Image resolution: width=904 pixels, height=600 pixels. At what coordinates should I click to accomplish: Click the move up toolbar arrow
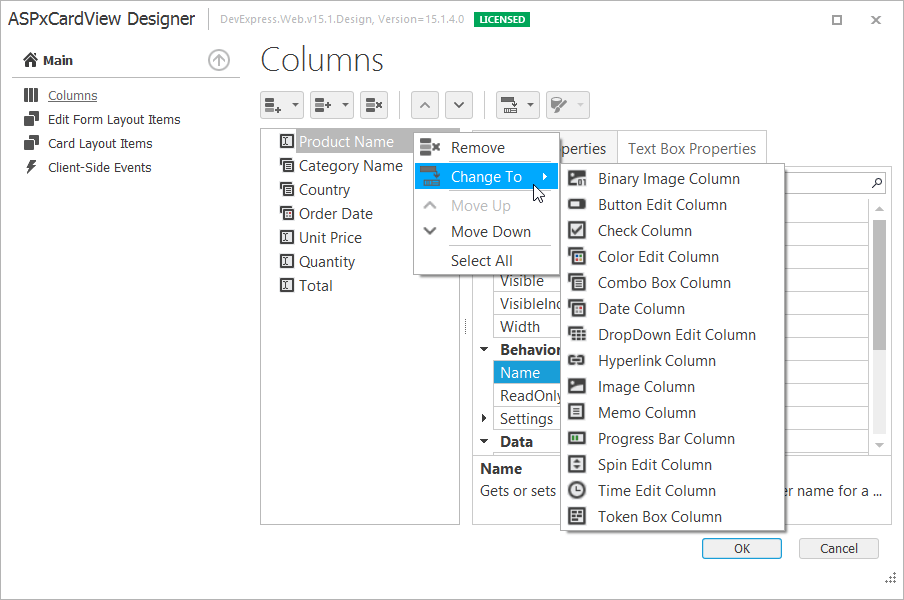[424, 105]
